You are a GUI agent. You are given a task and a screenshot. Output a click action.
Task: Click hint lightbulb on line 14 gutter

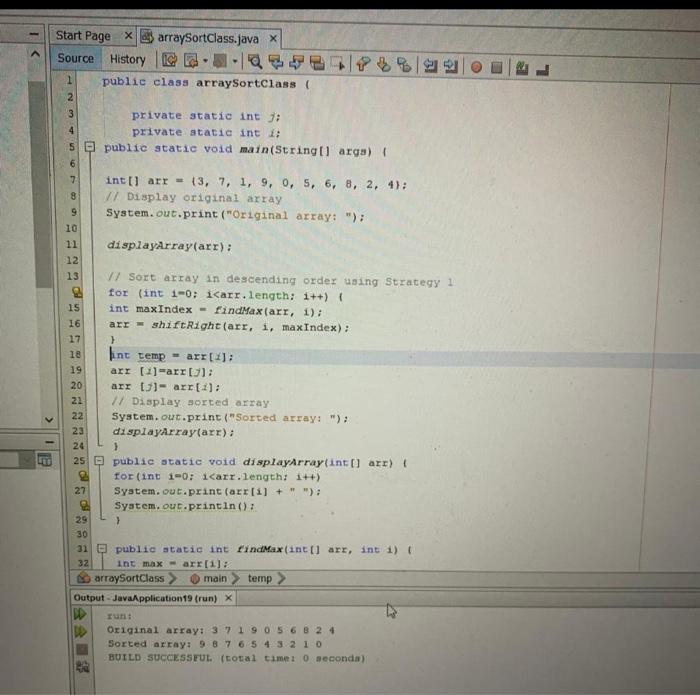click(x=77, y=292)
